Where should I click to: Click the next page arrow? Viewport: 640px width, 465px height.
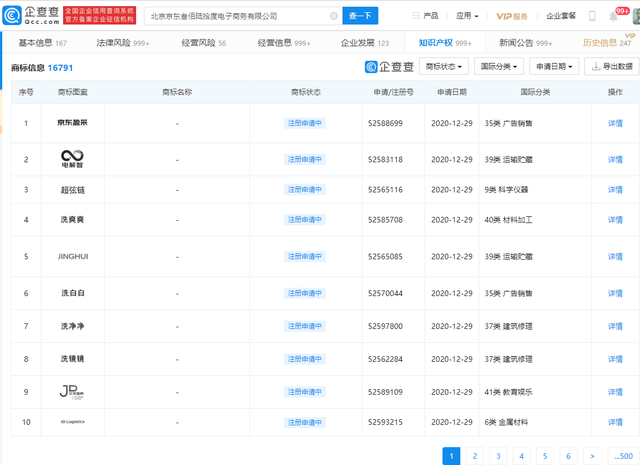[x=592, y=456]
